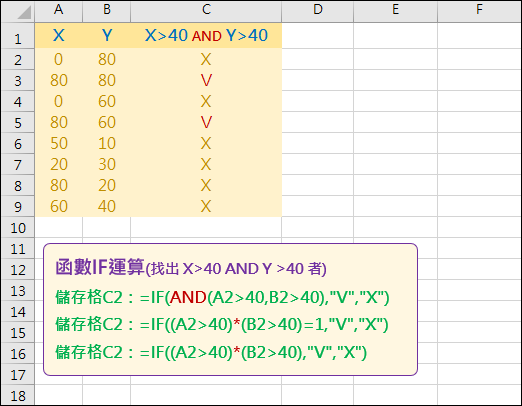The image size is (522, 406).
Task: Select row 6 header
Action: click(x=18, y=143)
